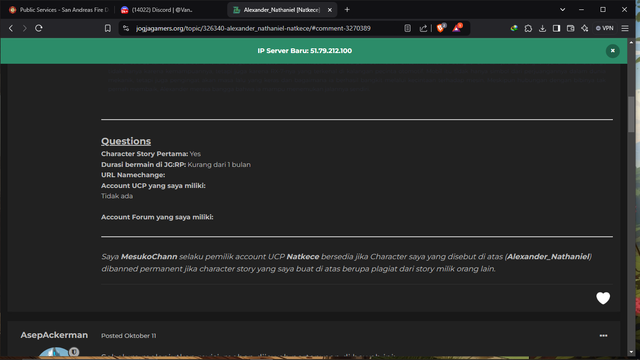Open a new browser tab
The width and height of the screenshot is (640, 360).
point(347,9)
